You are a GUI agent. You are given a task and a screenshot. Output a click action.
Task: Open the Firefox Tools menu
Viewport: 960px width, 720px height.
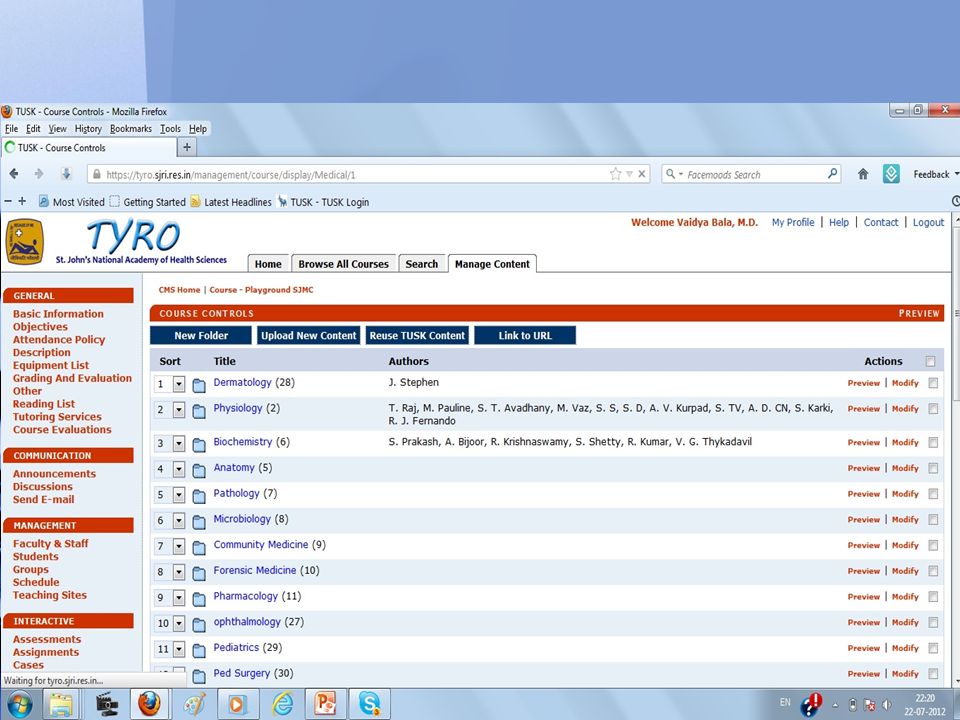170,129
